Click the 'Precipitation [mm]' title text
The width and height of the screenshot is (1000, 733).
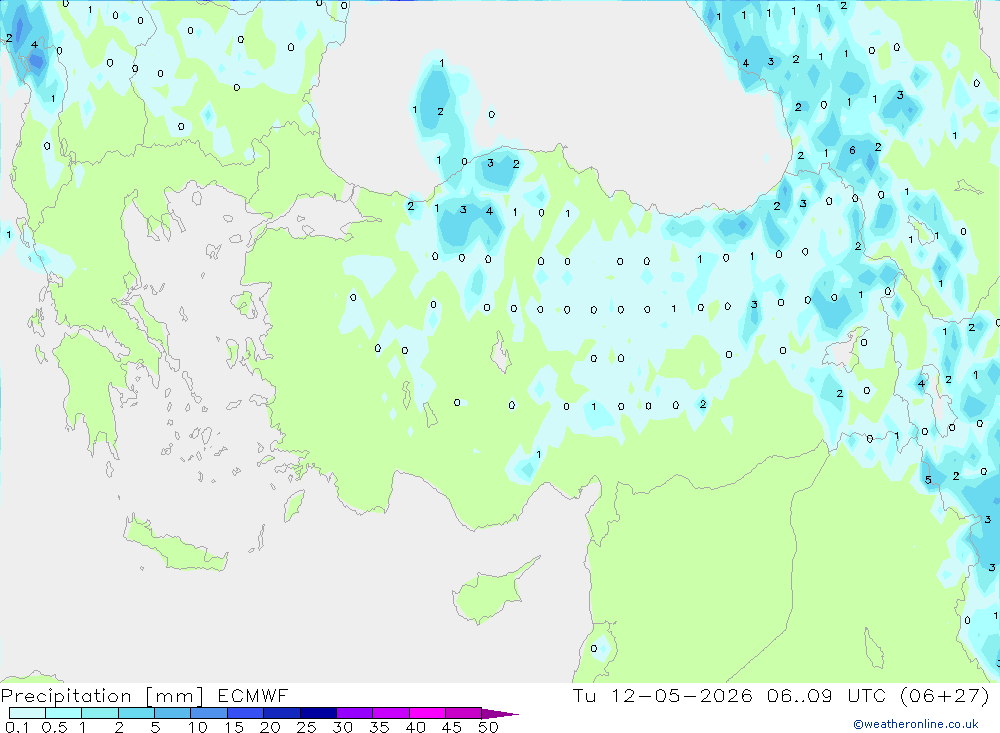coord(102,696)
